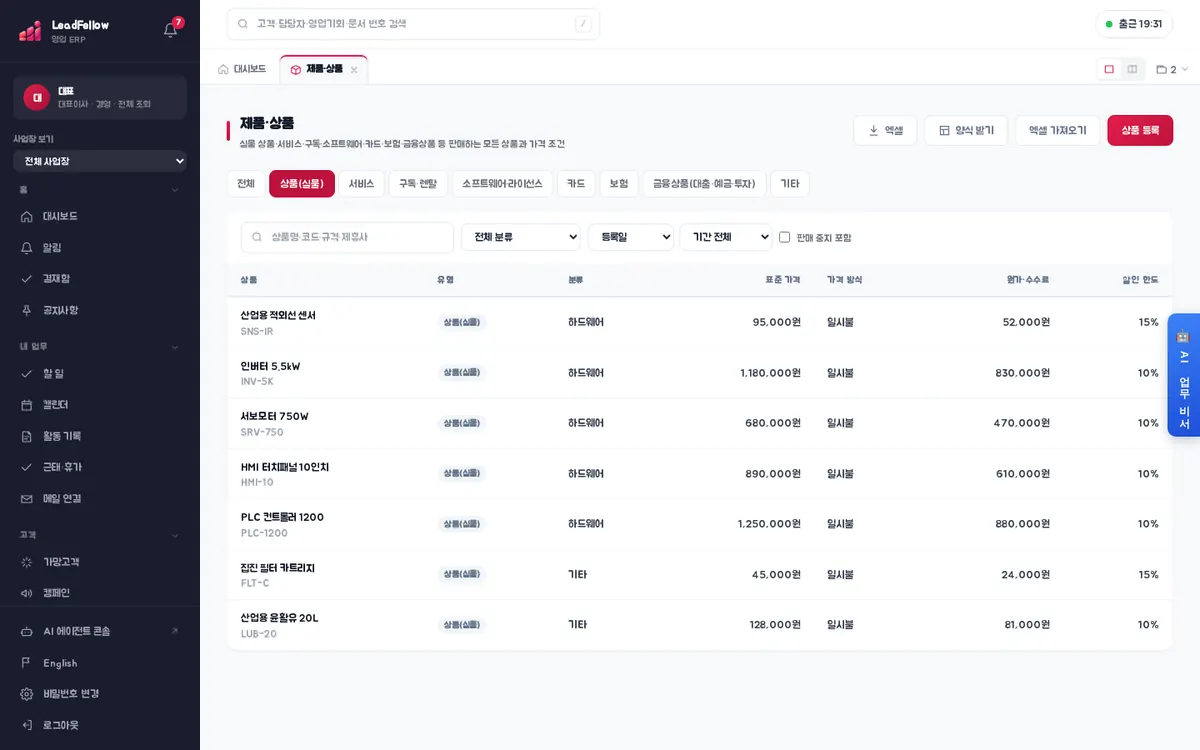Click the 활동 기록 document icon
This screenshot has width=1200, height=750.
click(x=27, y=436)
